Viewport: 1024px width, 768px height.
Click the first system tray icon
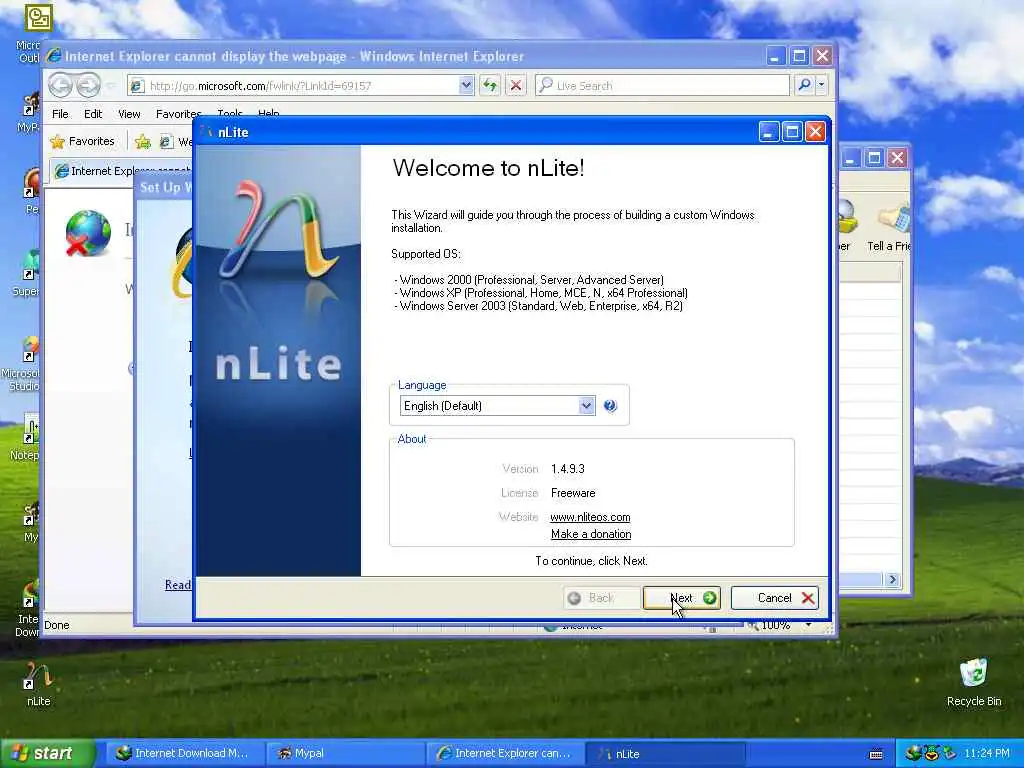click(913, 753)
